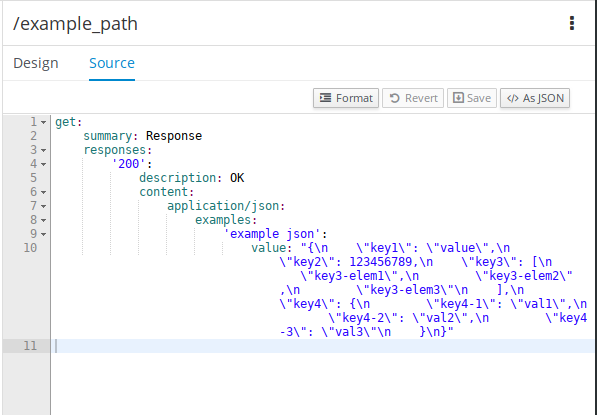
Task: Click the Save button
Action: 472,98
